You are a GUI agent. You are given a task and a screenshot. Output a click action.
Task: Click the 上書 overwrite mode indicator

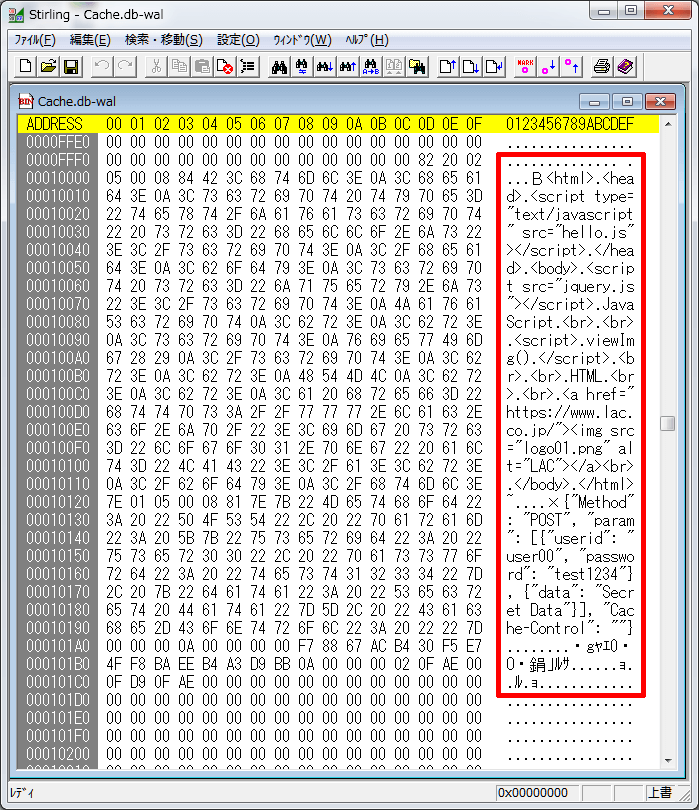660,792
